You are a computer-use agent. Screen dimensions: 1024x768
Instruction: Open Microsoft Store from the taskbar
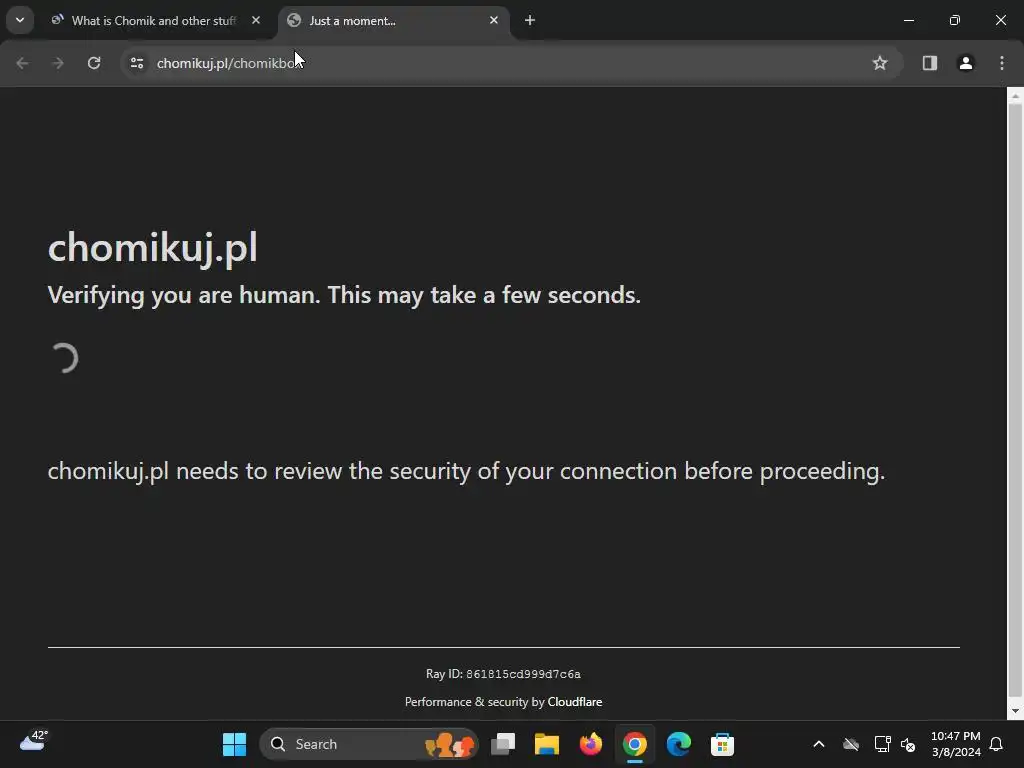722,744
